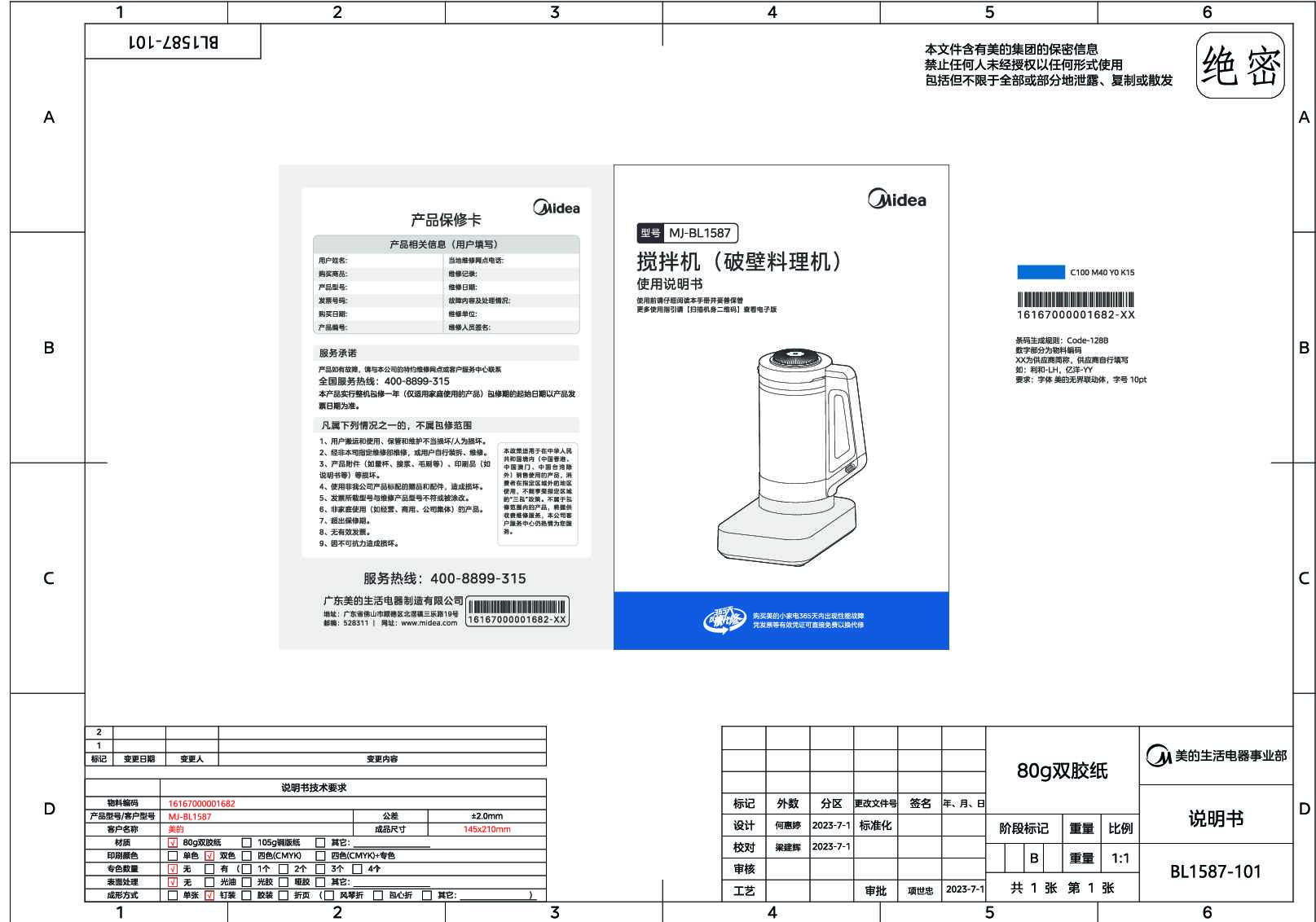Viewport: 1316px width, 922px height.
Task: Click the Midea logo on the warranty card
Action: point(557,208)
